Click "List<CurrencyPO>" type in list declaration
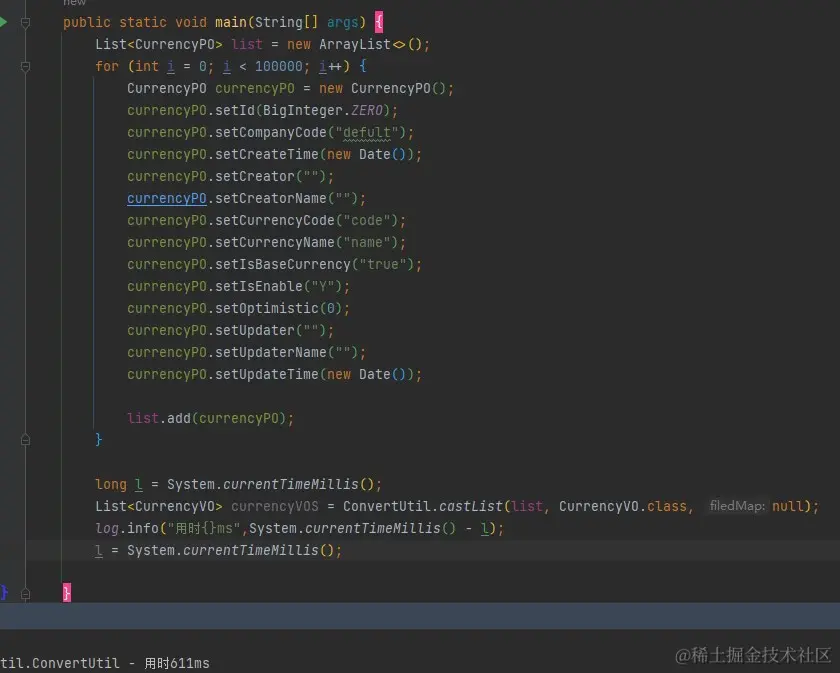The height and width of the screenshot is (673, 840). coord(159,44)
